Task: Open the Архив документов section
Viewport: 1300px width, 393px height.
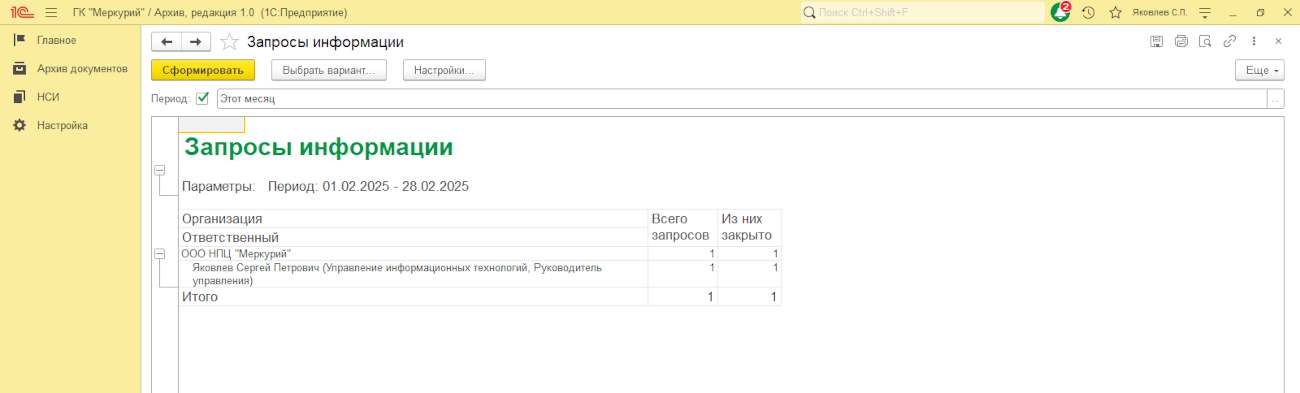Action: coord(82,69)
